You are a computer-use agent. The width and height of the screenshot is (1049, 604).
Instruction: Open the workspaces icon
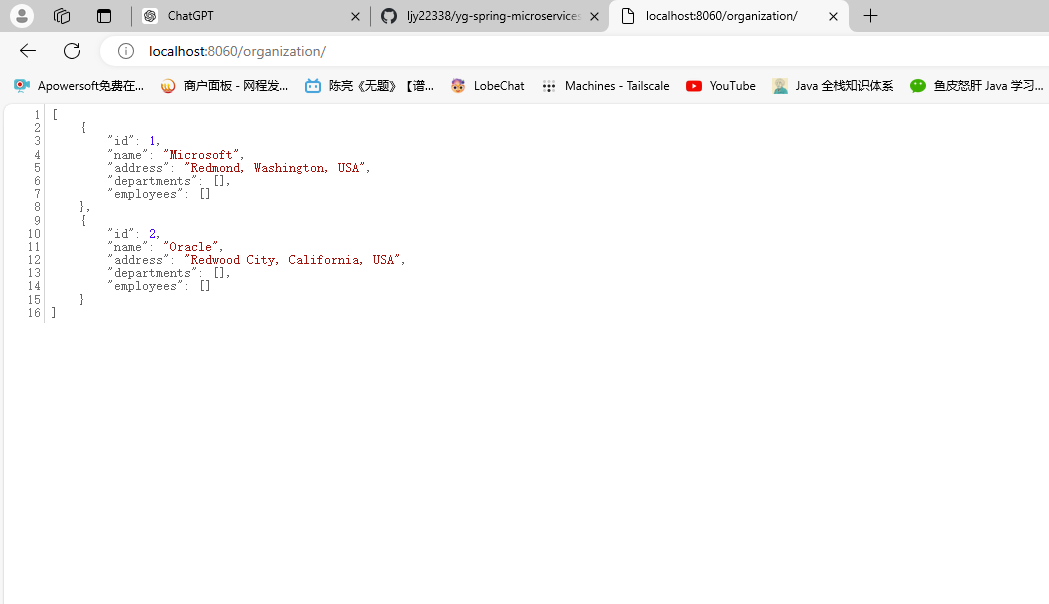pyautogui.click(x=62, y=16)
